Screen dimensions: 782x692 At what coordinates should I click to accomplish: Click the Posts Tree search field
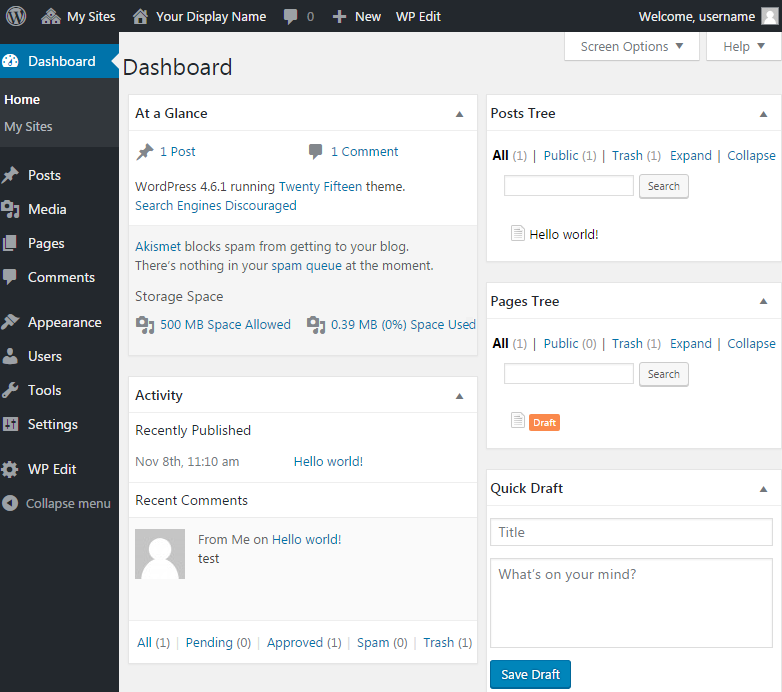click(569, 185)
